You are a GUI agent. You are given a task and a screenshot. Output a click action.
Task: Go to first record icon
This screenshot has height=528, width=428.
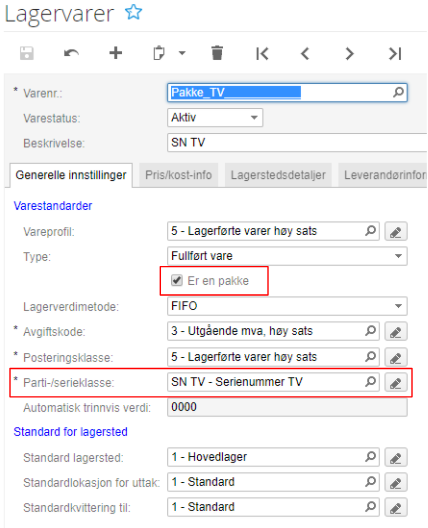(x=262, y=54)
